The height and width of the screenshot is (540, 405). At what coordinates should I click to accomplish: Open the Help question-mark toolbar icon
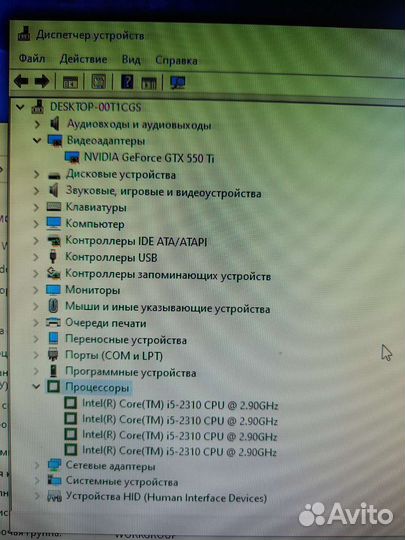tap(127, 82)
